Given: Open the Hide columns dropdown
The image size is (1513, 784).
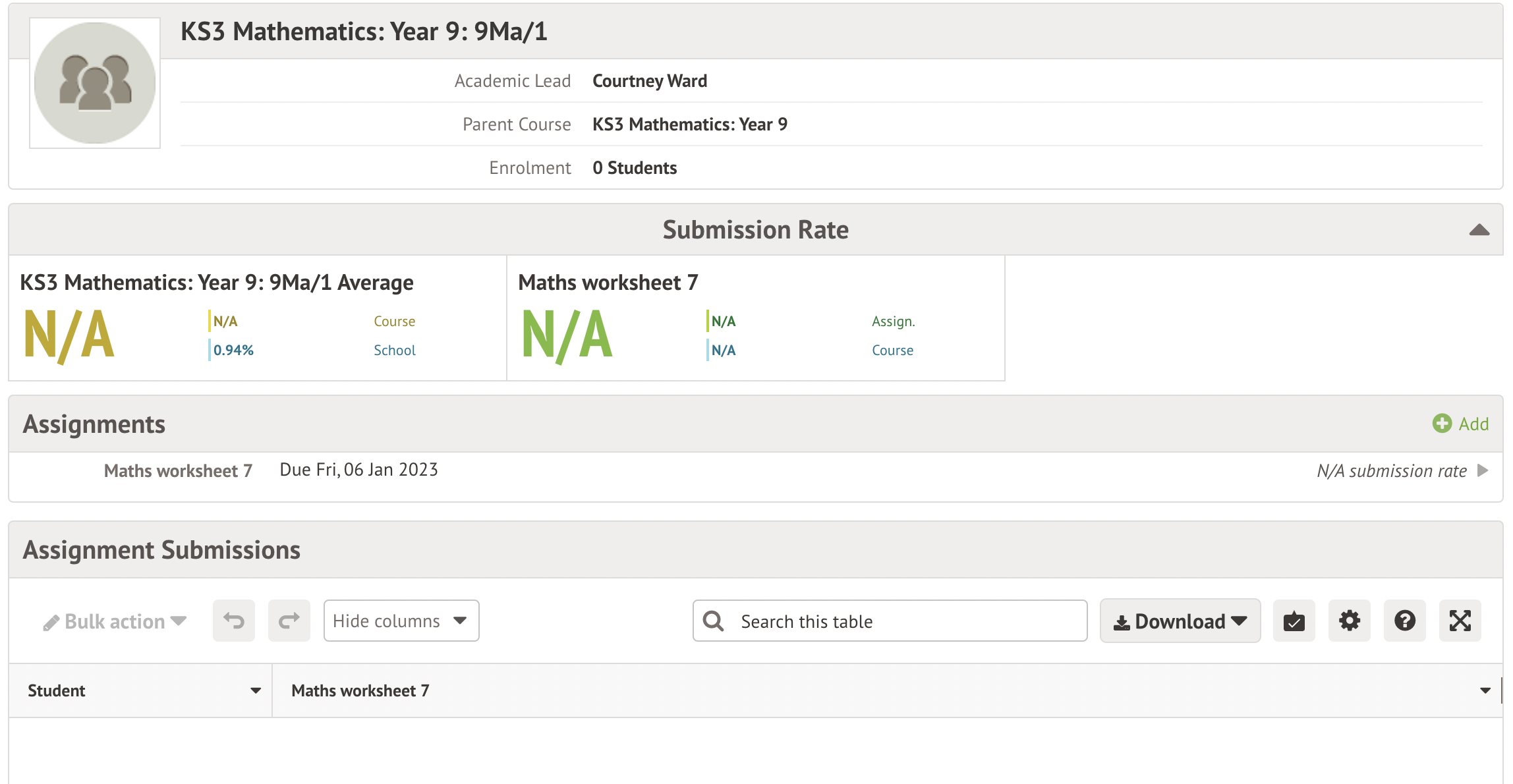Looking at the screenshot, I should pyautogui.click(x=401, y=621).
